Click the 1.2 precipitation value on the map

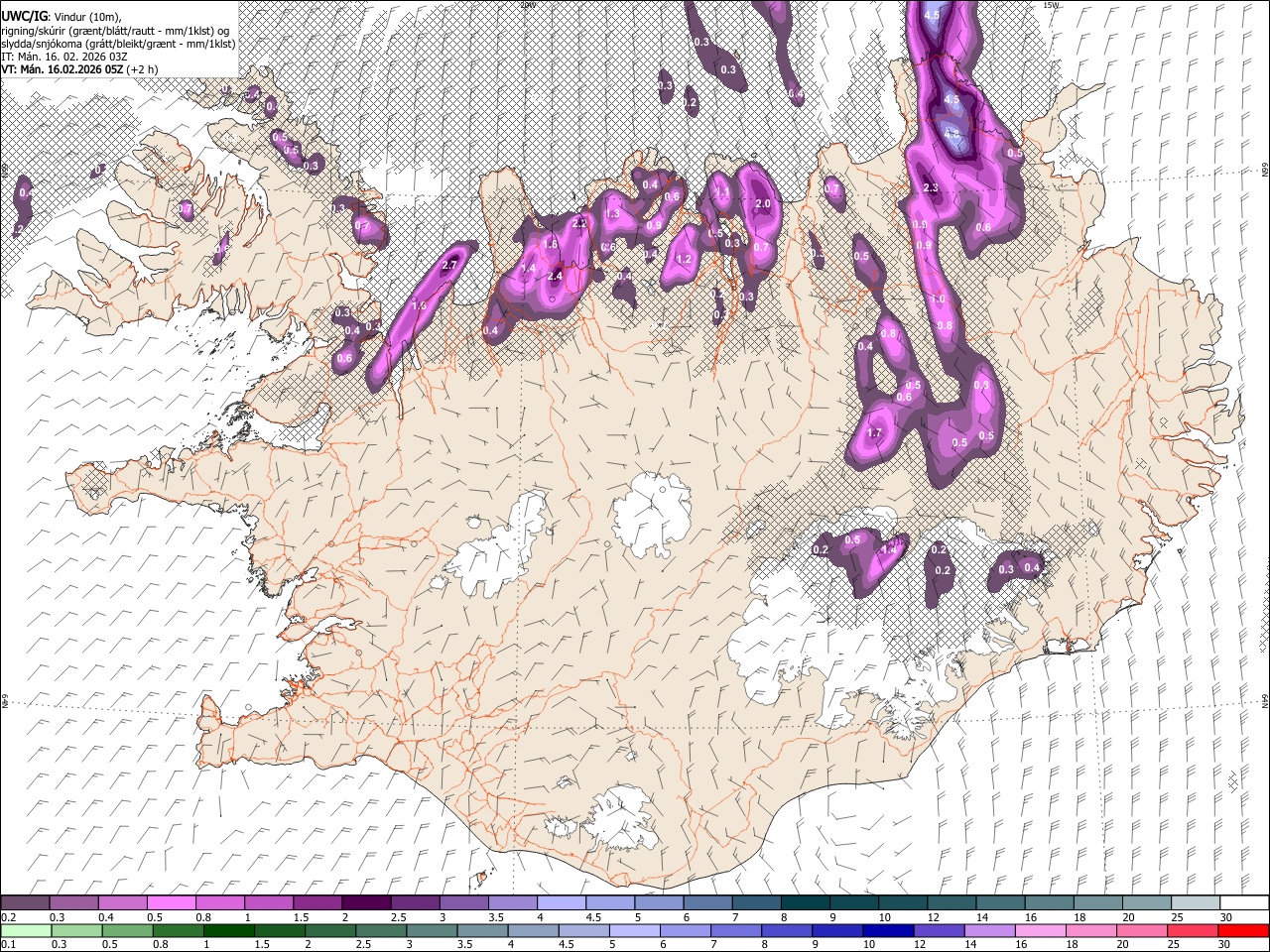click(x=684, y=260)
